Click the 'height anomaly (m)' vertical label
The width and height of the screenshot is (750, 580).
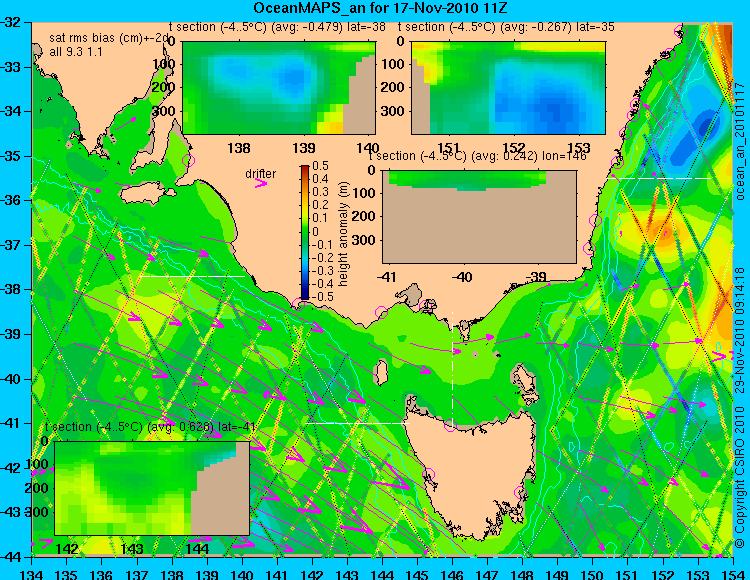click(342, 234)
